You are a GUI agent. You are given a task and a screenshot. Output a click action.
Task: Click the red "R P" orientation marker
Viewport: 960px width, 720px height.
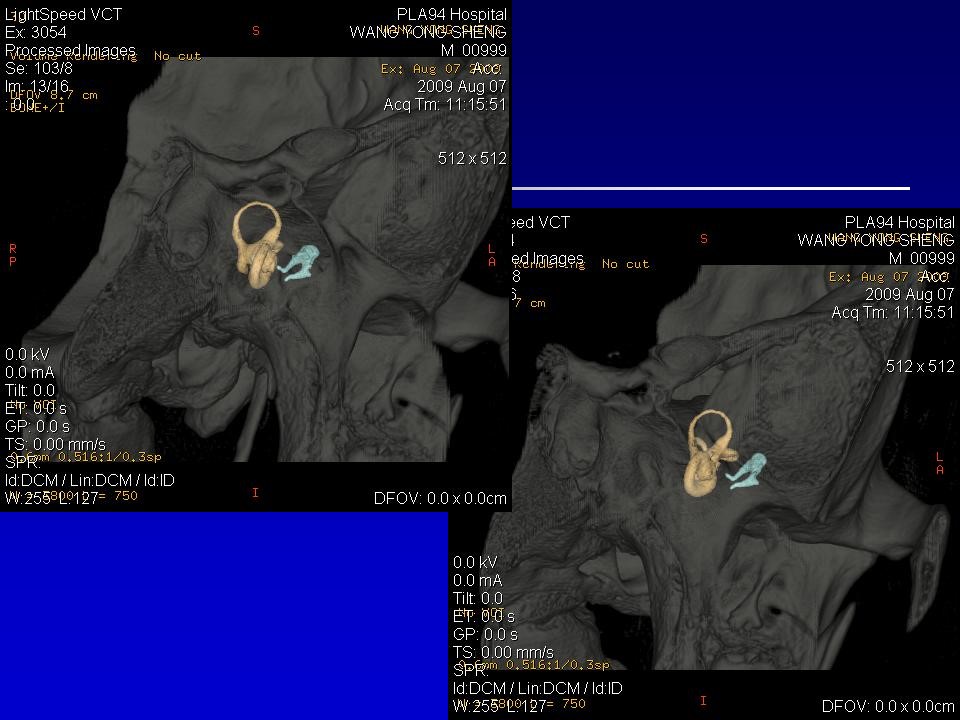(13, 255)
